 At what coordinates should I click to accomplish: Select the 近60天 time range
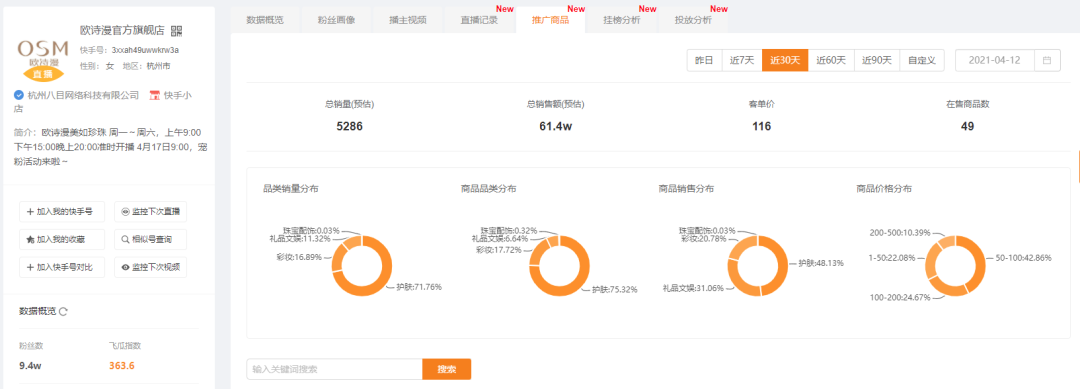[831, 61]
